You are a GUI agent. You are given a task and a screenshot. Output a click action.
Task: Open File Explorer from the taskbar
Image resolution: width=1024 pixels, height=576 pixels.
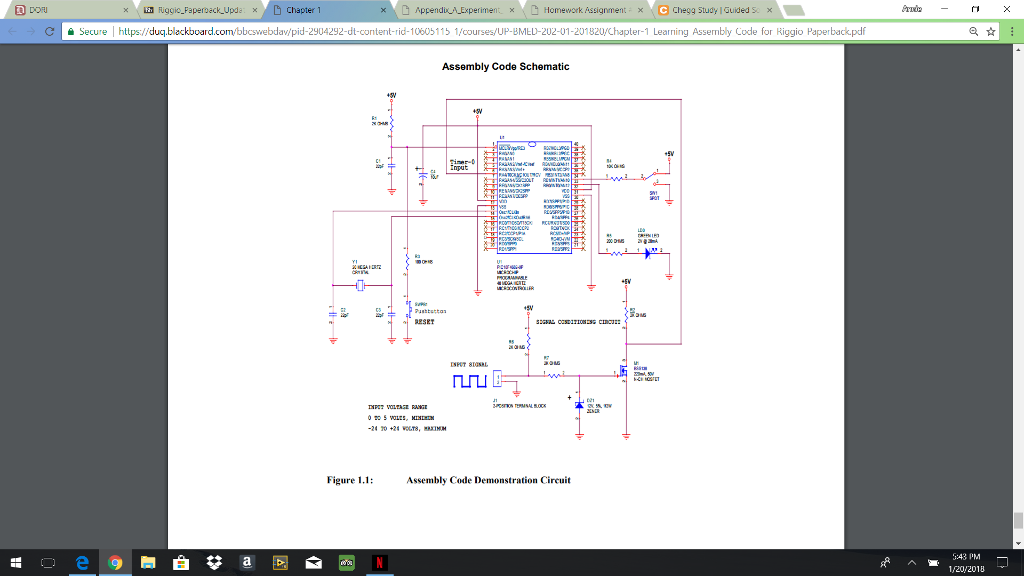tap(147, 563)
